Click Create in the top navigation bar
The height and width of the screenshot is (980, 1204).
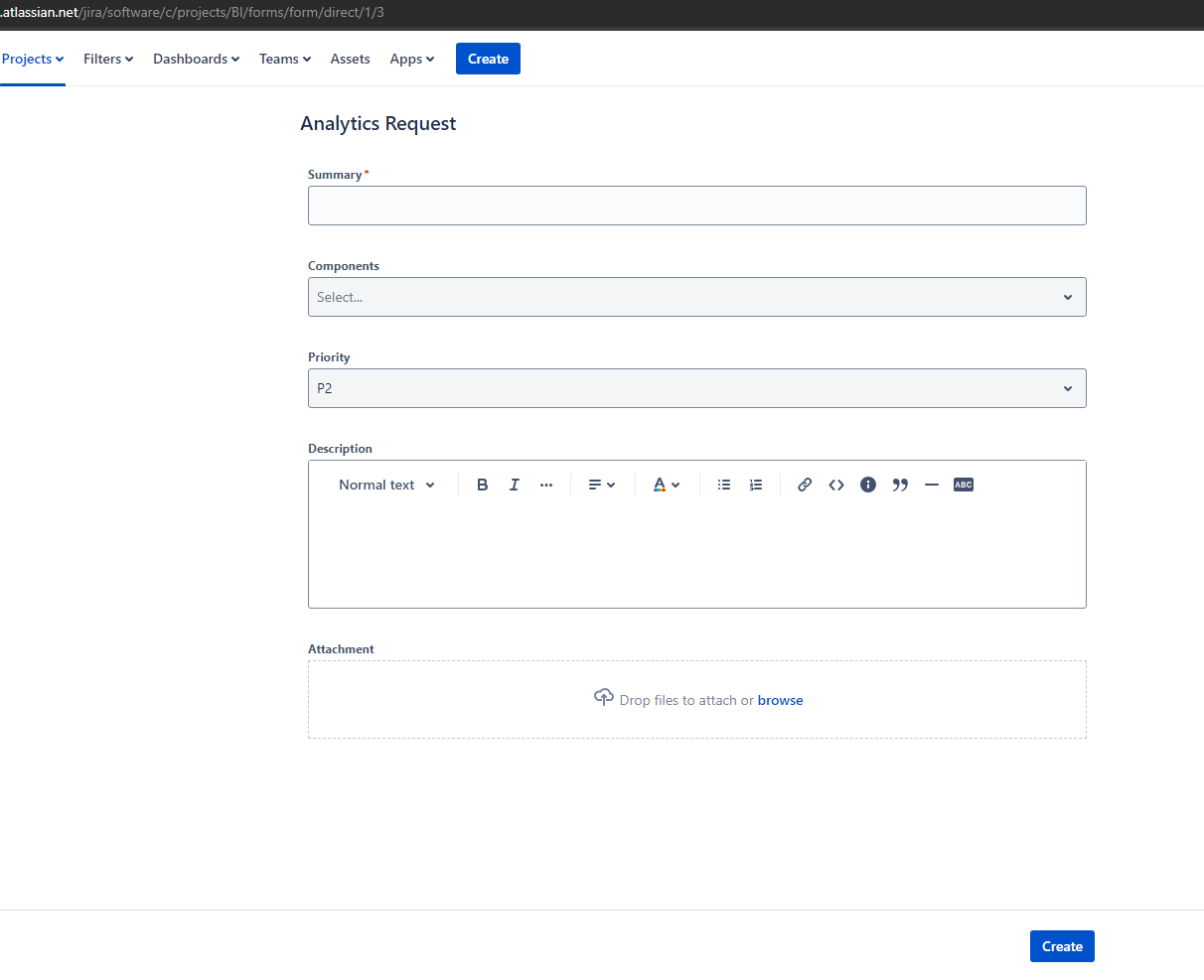point(488,59)
